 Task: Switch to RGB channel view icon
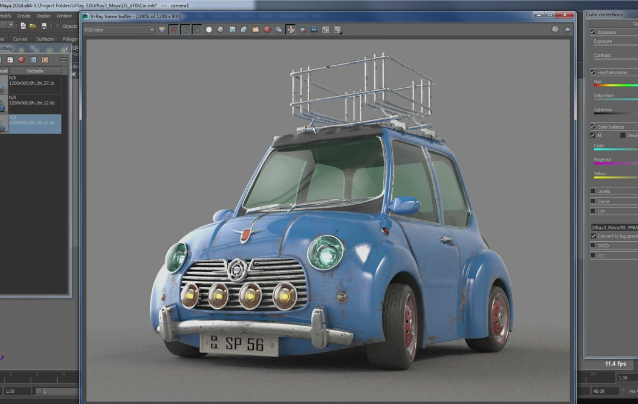162,30
